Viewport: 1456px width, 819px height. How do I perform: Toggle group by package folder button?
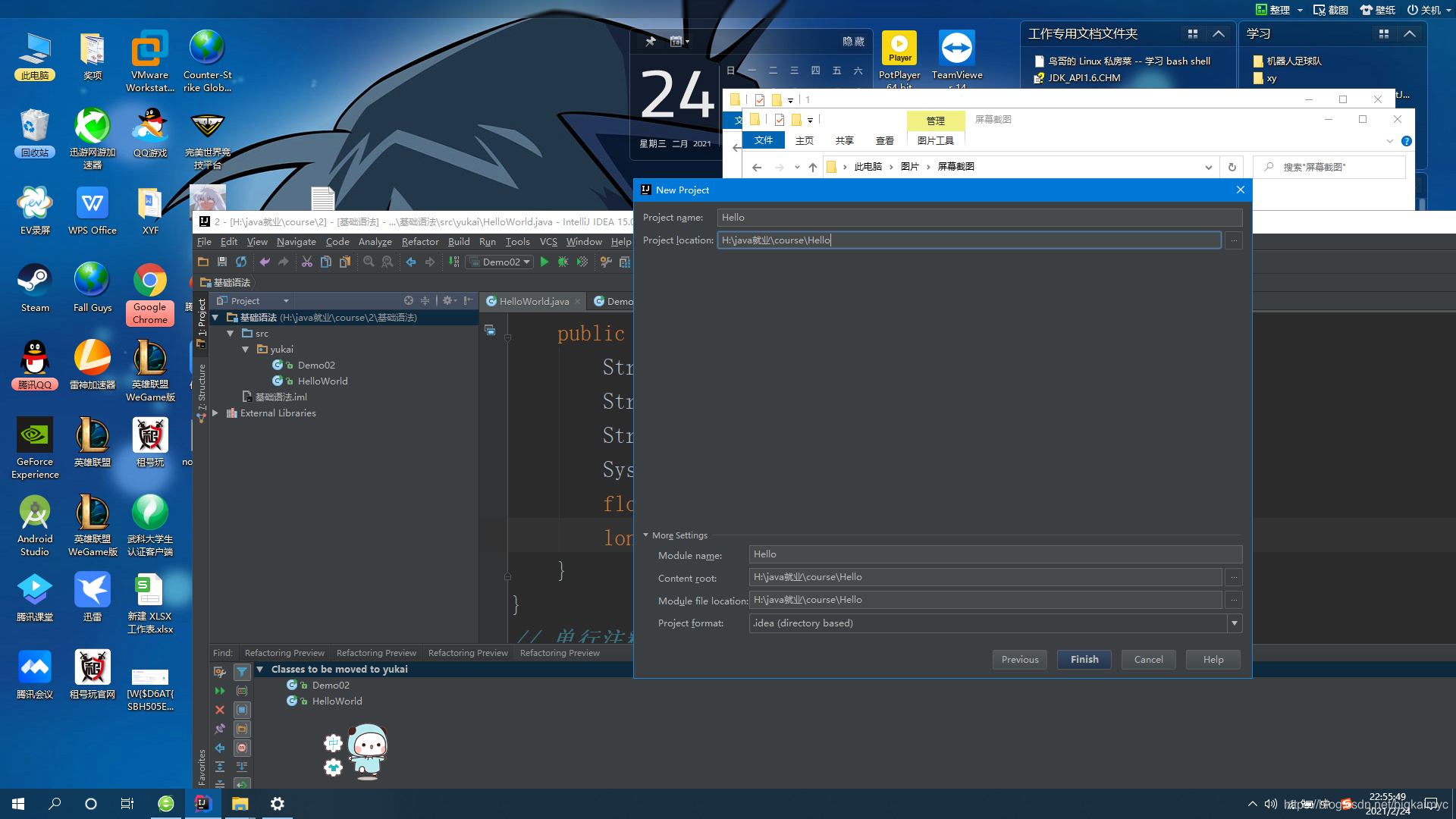coord(242,729)
